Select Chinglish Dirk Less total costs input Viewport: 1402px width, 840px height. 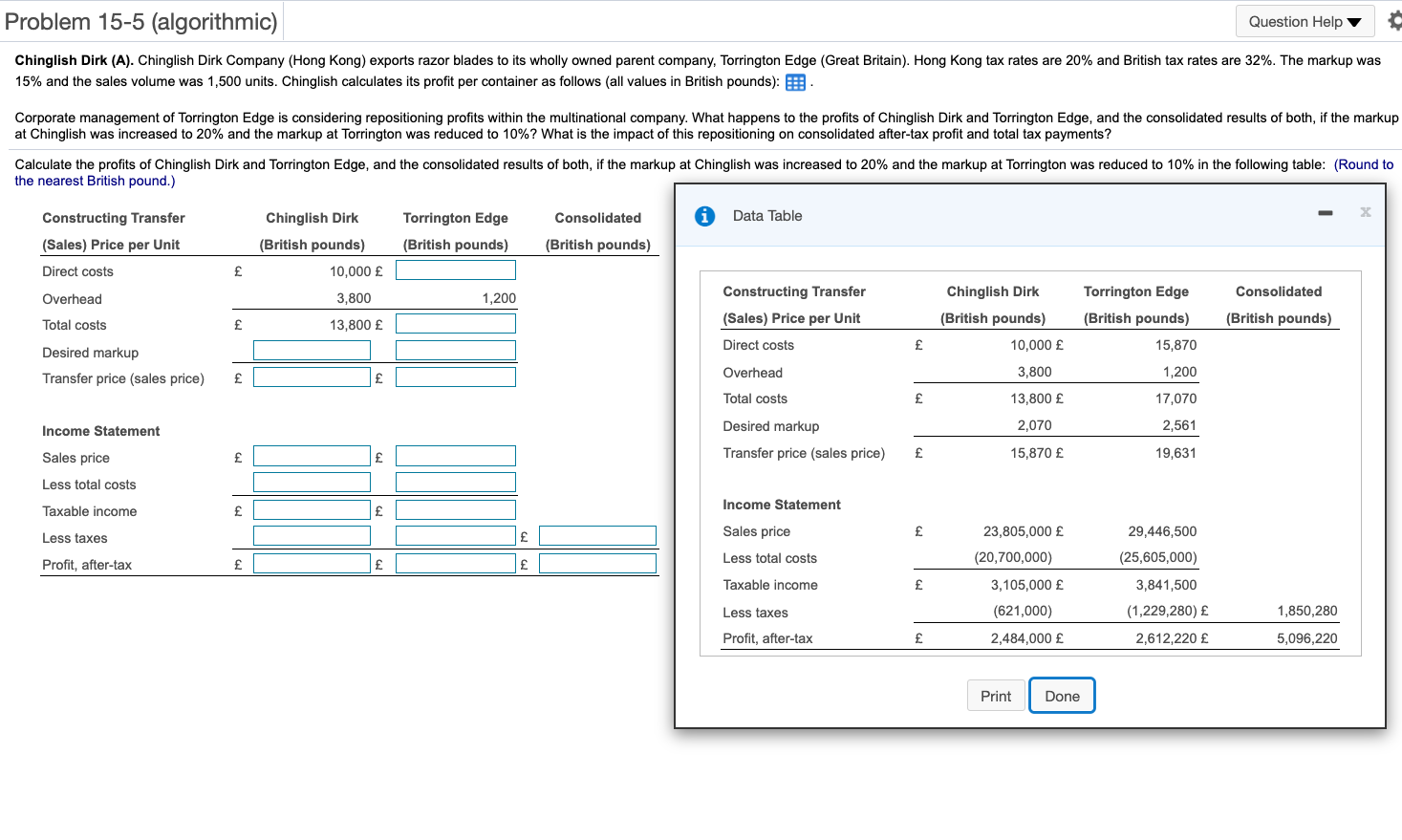click(x=312, y=483)
